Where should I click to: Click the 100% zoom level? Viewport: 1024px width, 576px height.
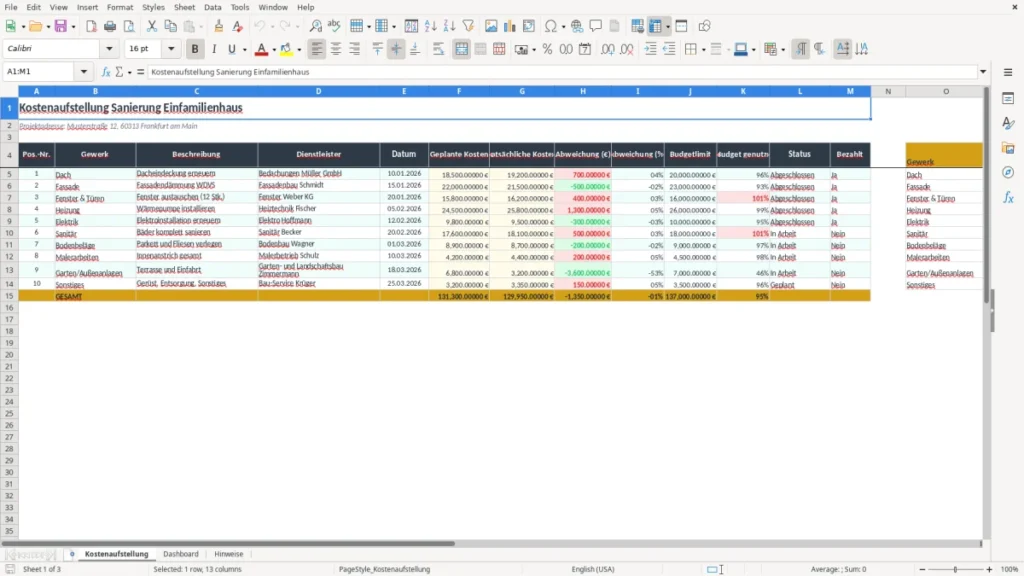click(x=1010, y=569)
